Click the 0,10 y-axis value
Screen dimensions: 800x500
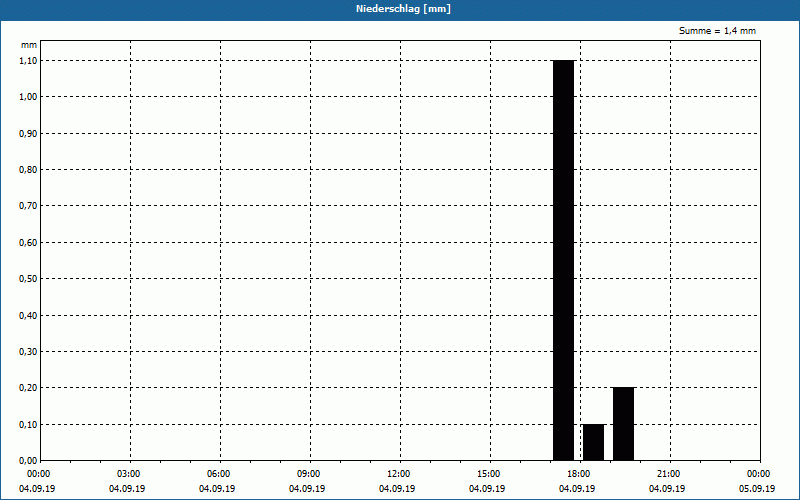click(28, 424)
